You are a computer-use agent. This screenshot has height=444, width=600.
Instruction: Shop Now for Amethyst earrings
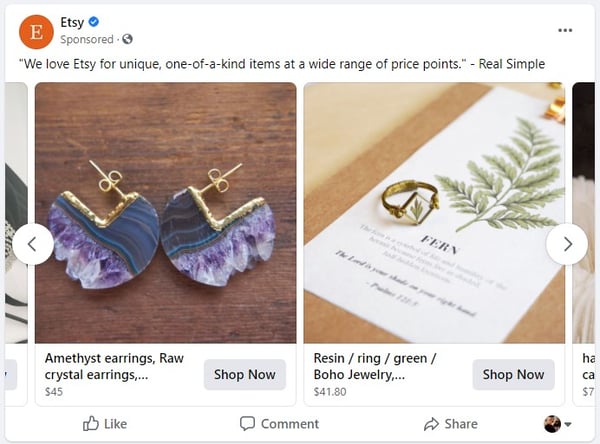click(245, 374)
